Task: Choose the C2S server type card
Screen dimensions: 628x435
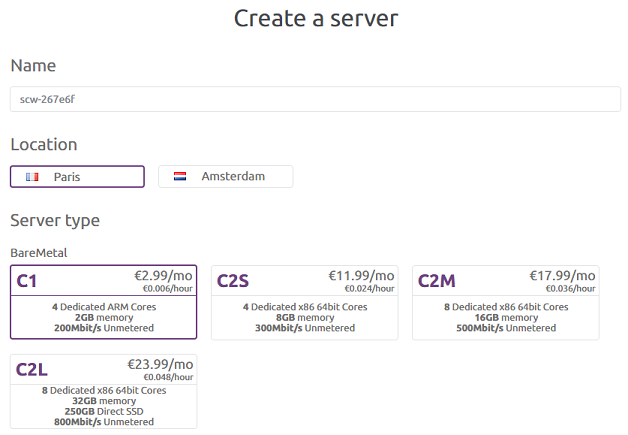Action: click(x=304, y=302)
